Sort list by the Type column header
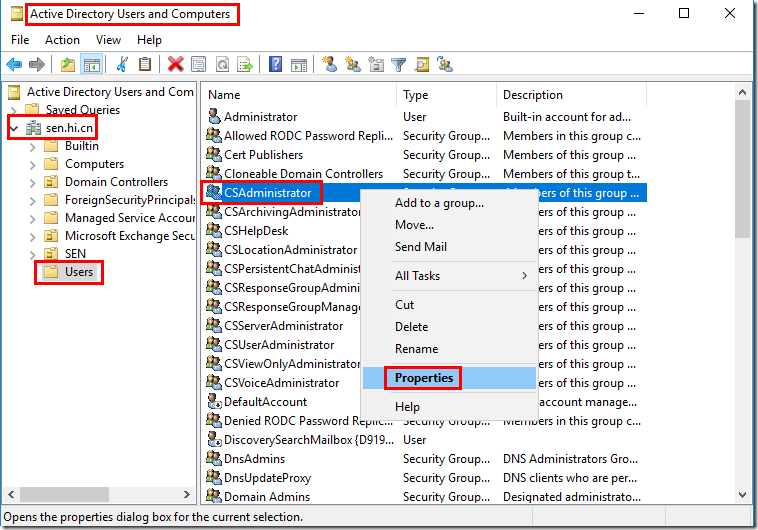Image resolution: width=758 pixels, height=530 pixels. (447, 95)
